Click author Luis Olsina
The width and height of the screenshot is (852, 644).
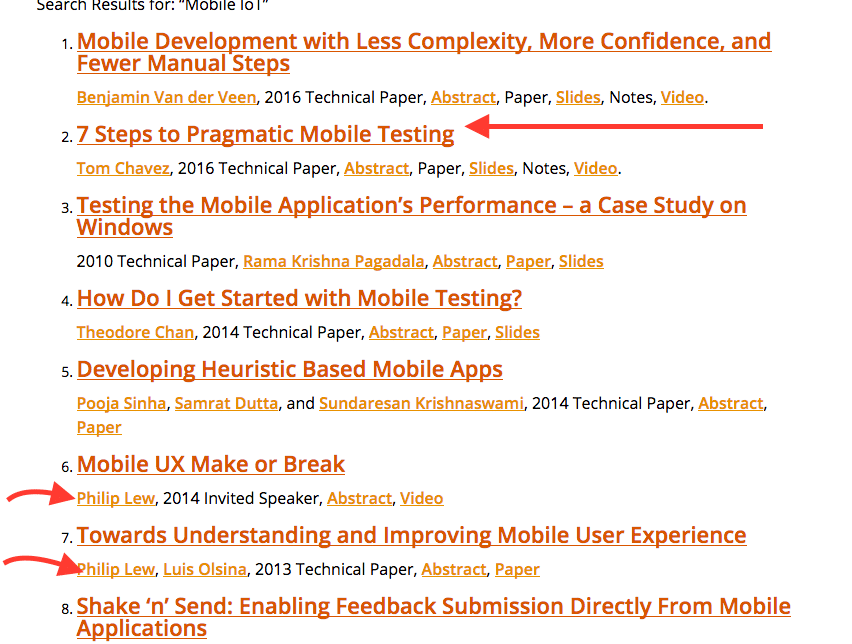pyautogui.click(x=204, y=569)
